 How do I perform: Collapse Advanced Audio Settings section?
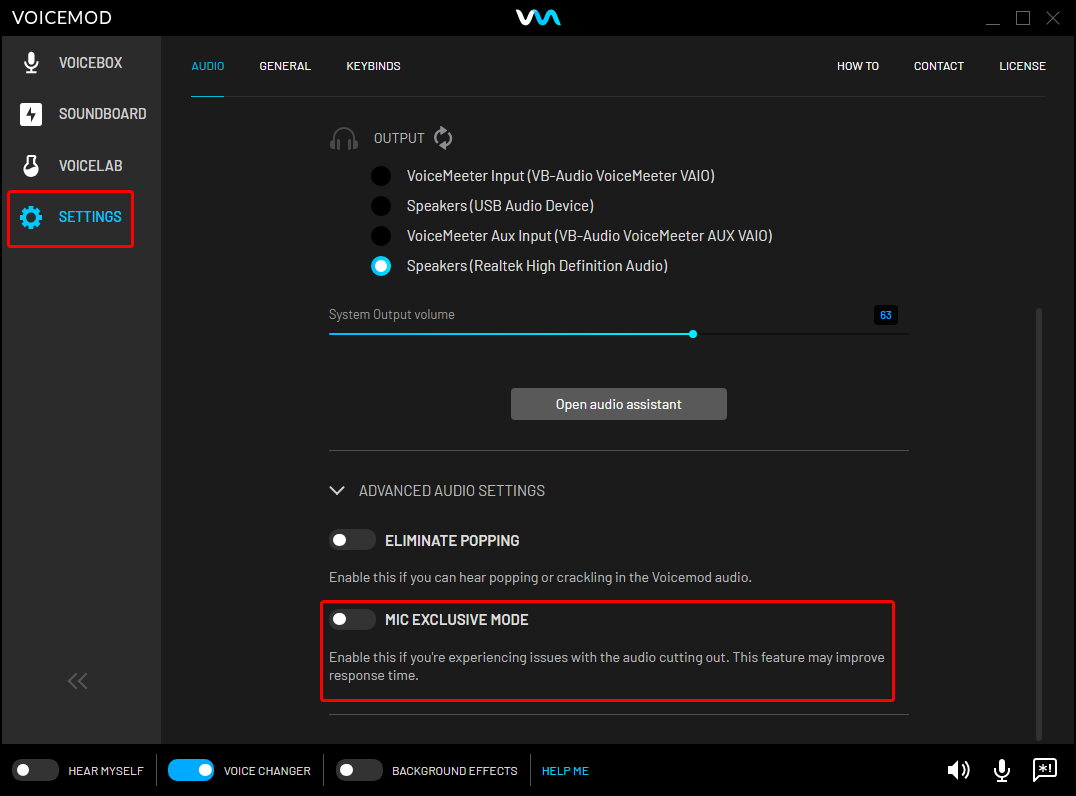[337, 491]
